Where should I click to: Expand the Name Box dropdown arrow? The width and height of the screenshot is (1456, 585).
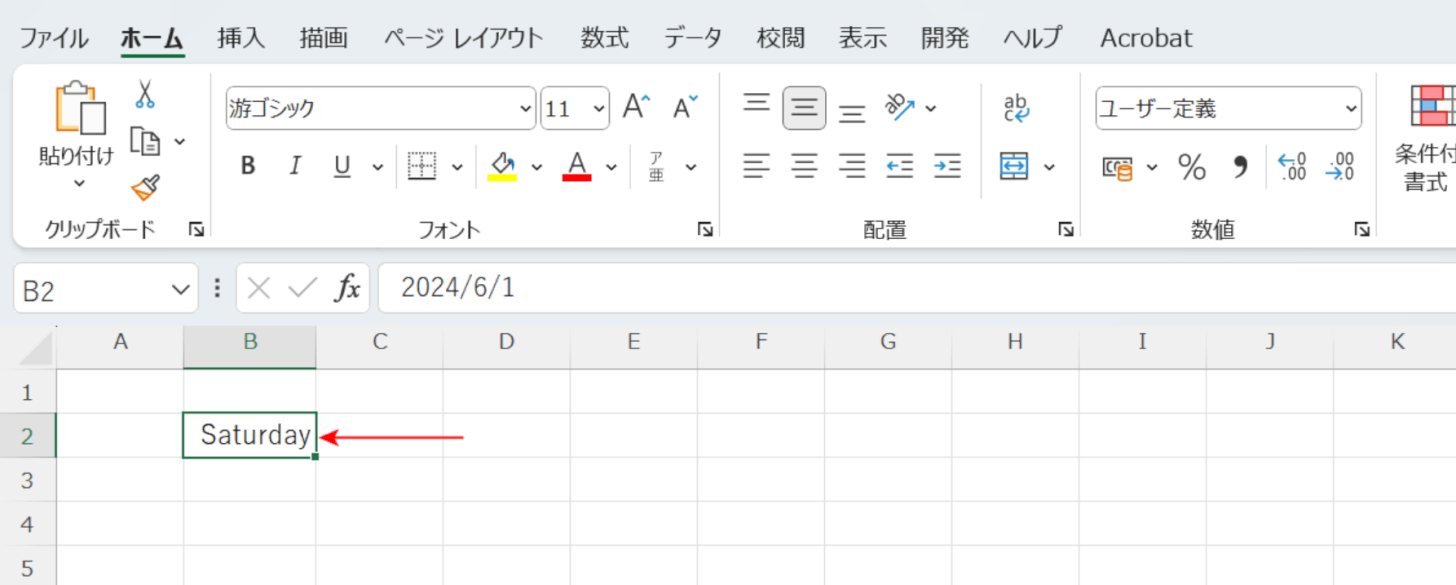click(180, 290)
